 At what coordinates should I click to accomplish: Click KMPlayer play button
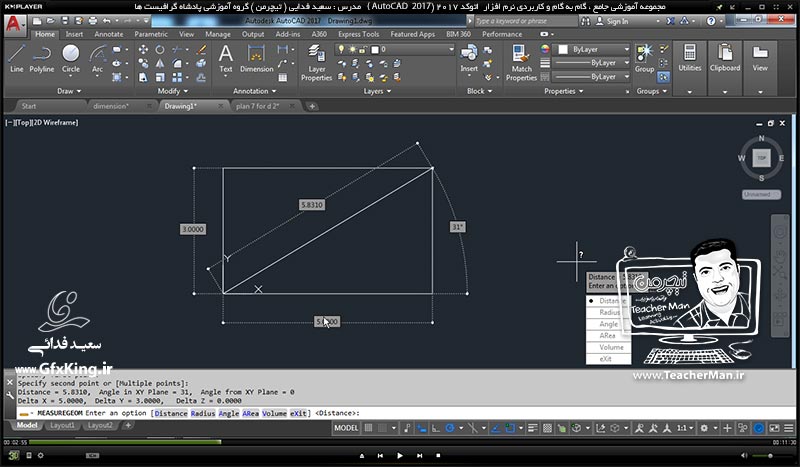pyautogui.click(x=399, y=455)
